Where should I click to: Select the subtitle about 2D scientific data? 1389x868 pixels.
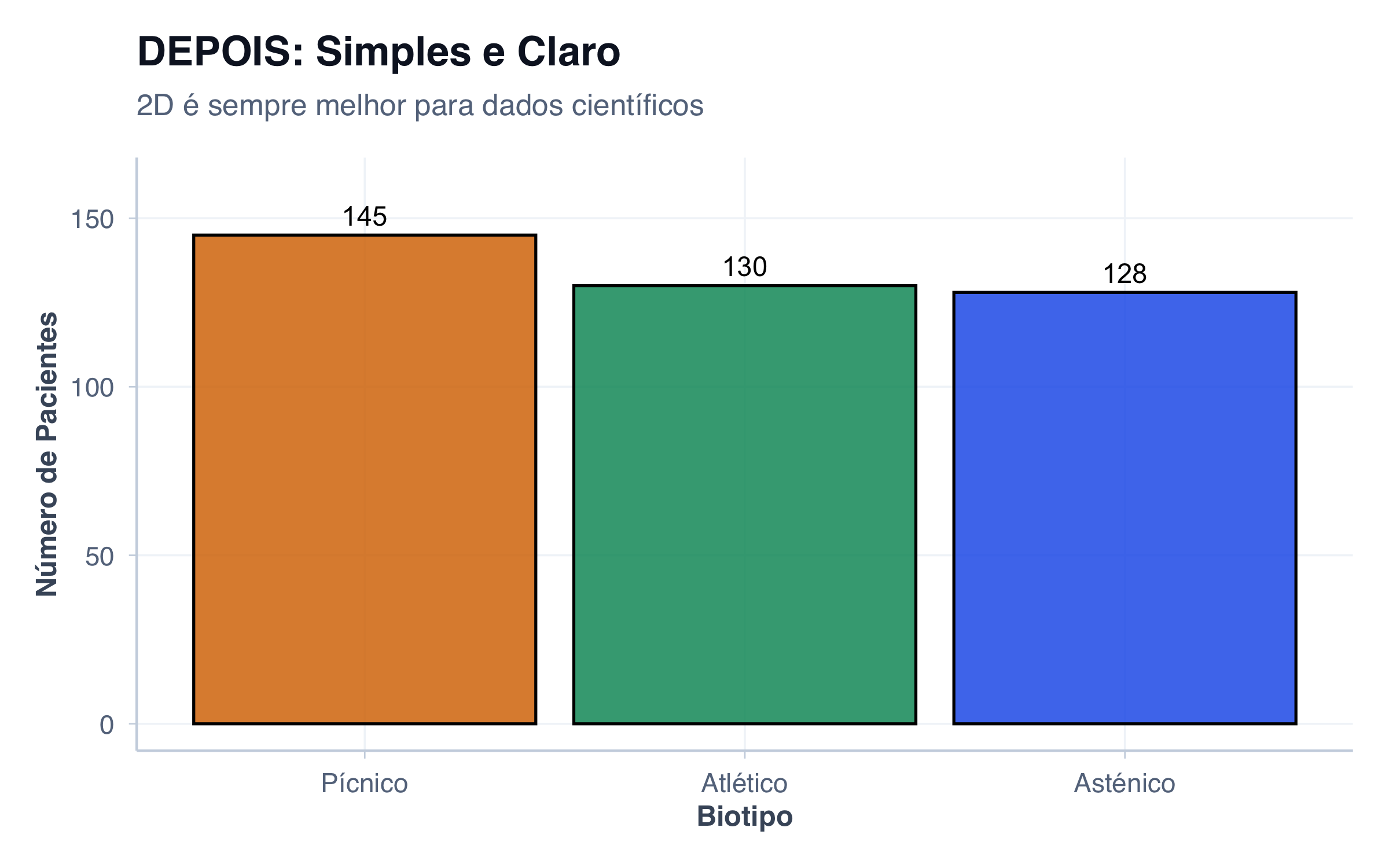(420, 106)
